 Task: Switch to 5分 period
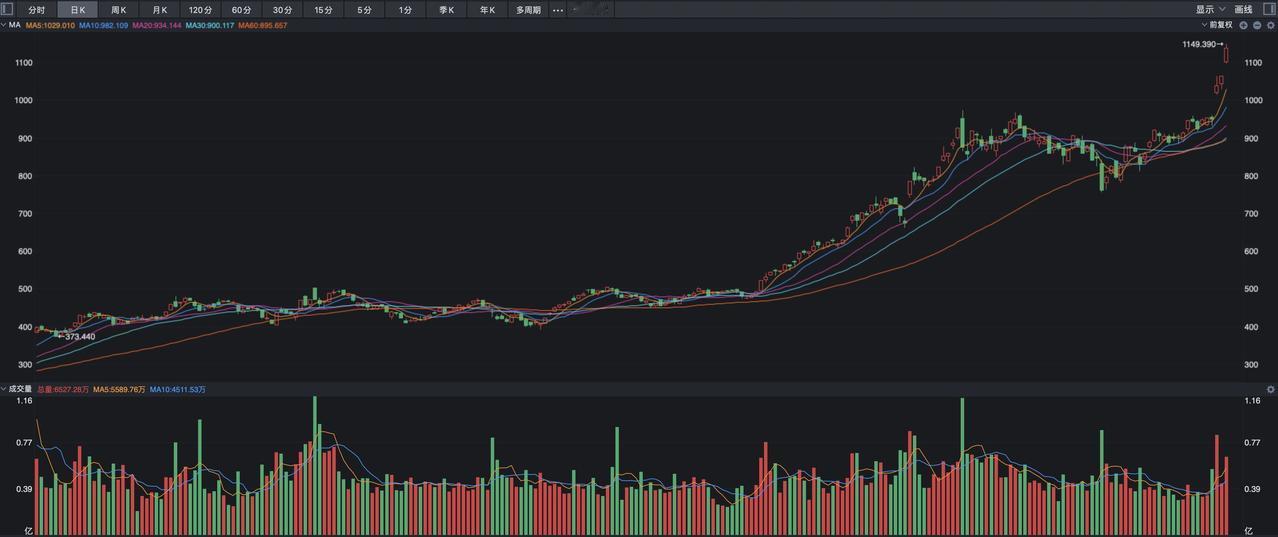tap(365, 10)
